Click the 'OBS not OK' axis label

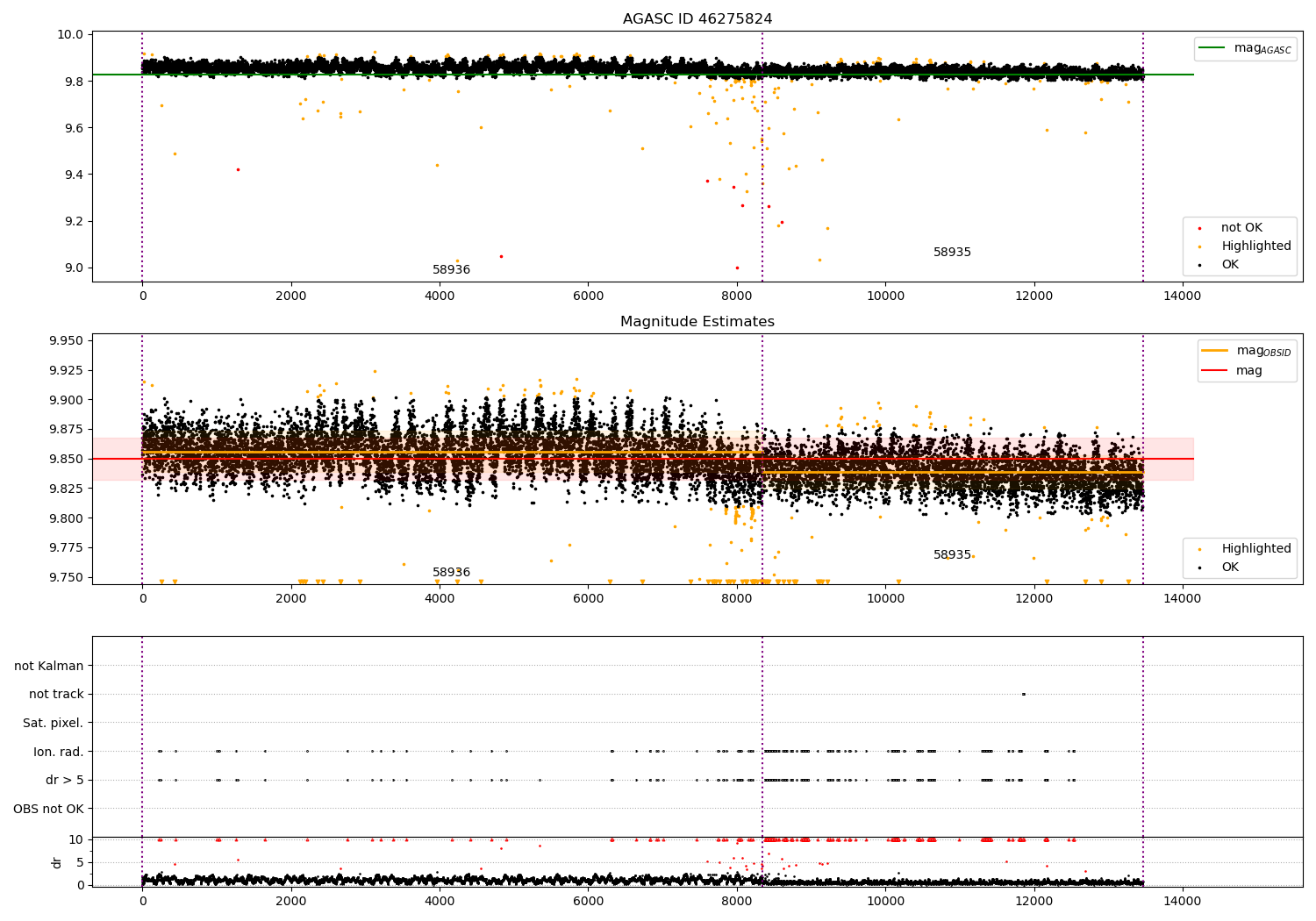tap(49, 809)
